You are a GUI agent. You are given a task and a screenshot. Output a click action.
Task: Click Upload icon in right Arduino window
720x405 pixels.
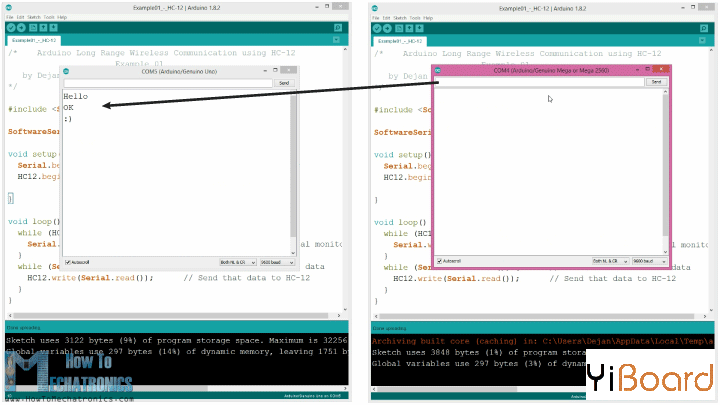[x=388, y=28]
